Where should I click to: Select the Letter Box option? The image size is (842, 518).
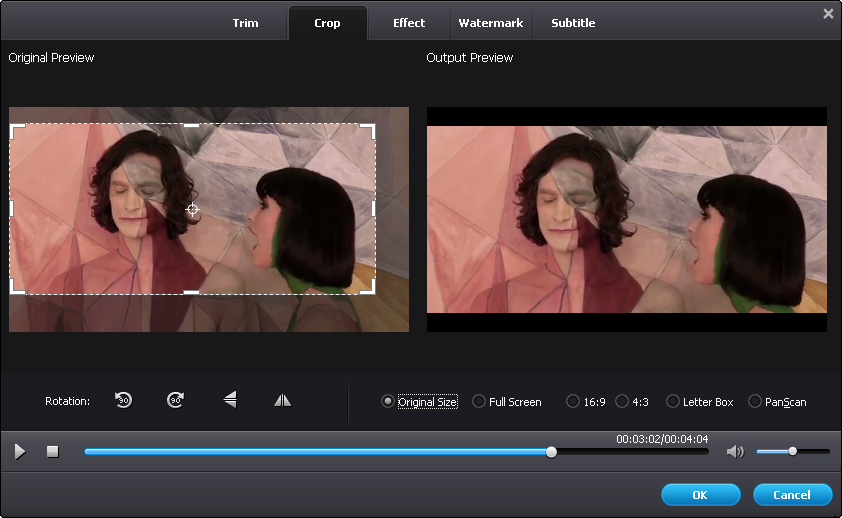tap(673, 402)
